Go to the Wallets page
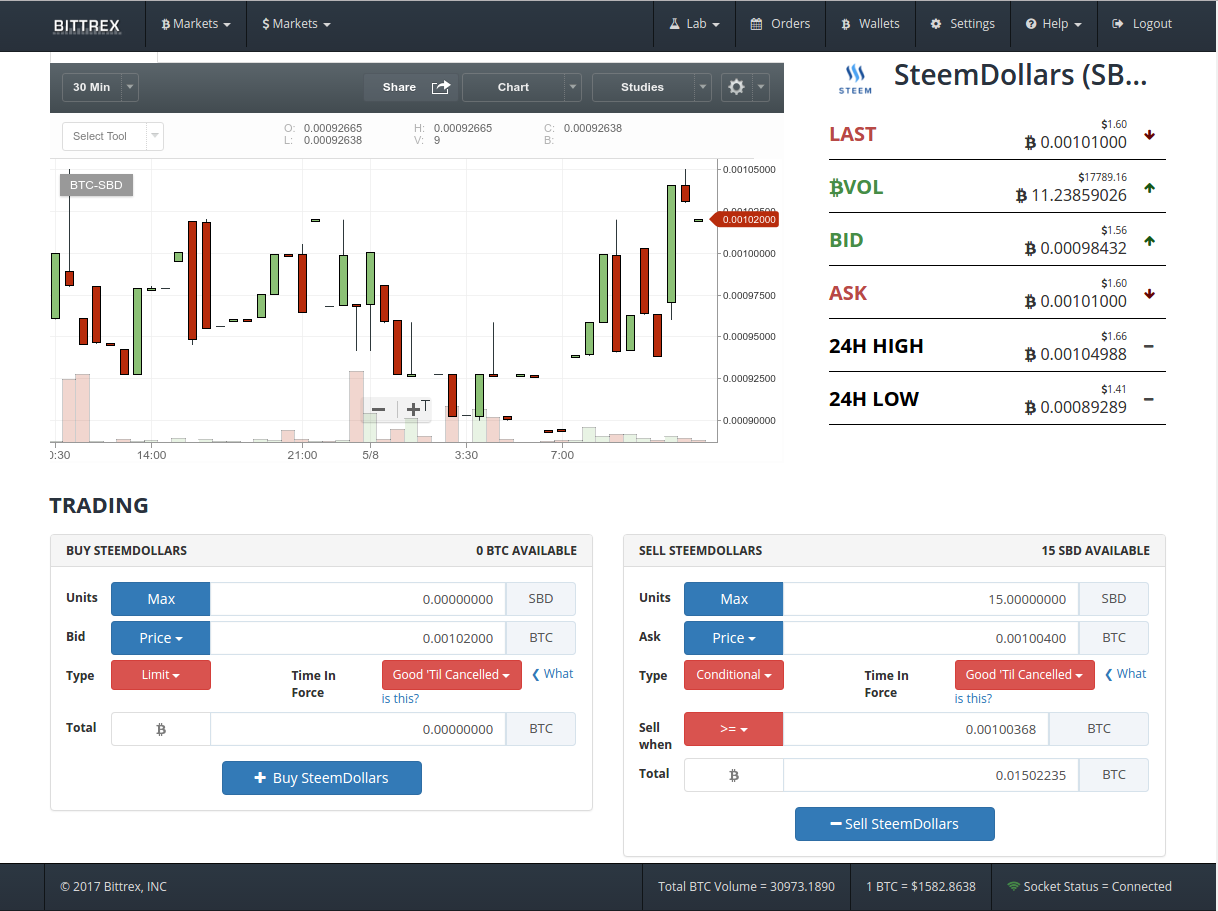This screenshot has height=911, width=1218. coord(870,24)
